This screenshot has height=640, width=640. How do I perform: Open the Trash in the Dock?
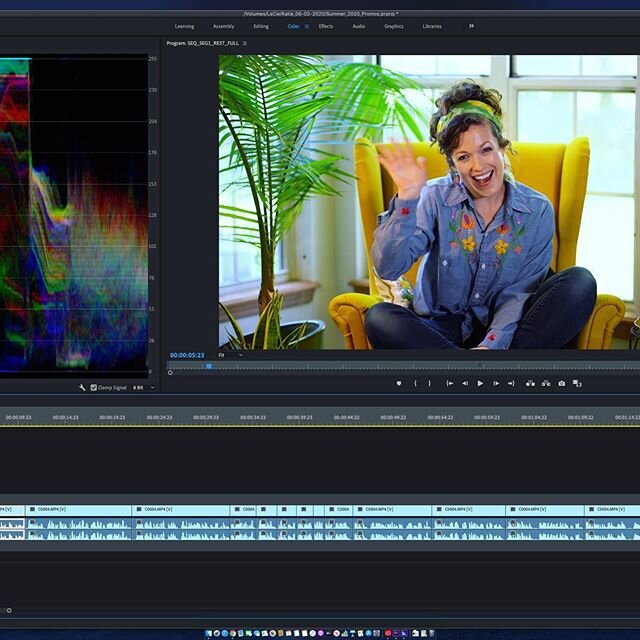point(431,633)
